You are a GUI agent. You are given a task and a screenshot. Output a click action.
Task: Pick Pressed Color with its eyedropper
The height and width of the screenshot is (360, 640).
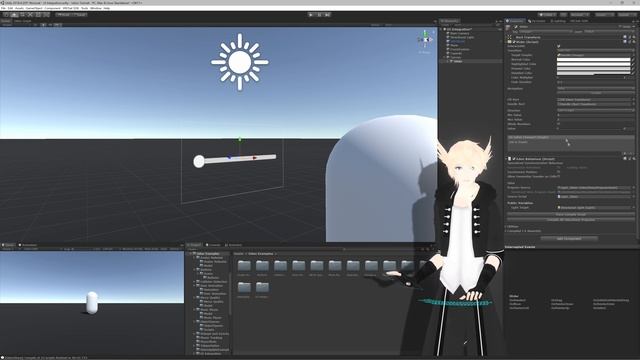[x=633, y=69]
